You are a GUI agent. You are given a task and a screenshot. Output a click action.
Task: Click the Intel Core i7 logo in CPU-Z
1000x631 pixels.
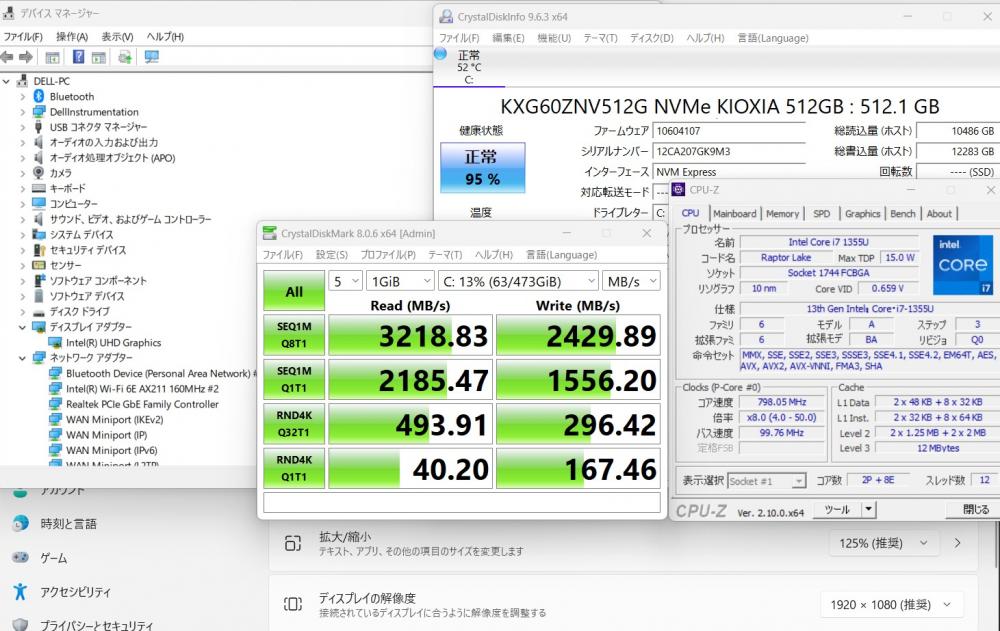click(962, 265)
